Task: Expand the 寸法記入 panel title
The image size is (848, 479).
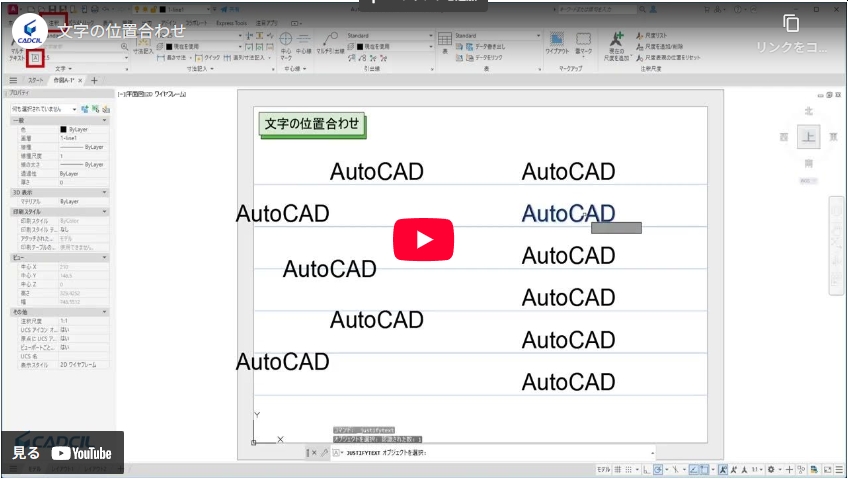Action: pos(200,69)
